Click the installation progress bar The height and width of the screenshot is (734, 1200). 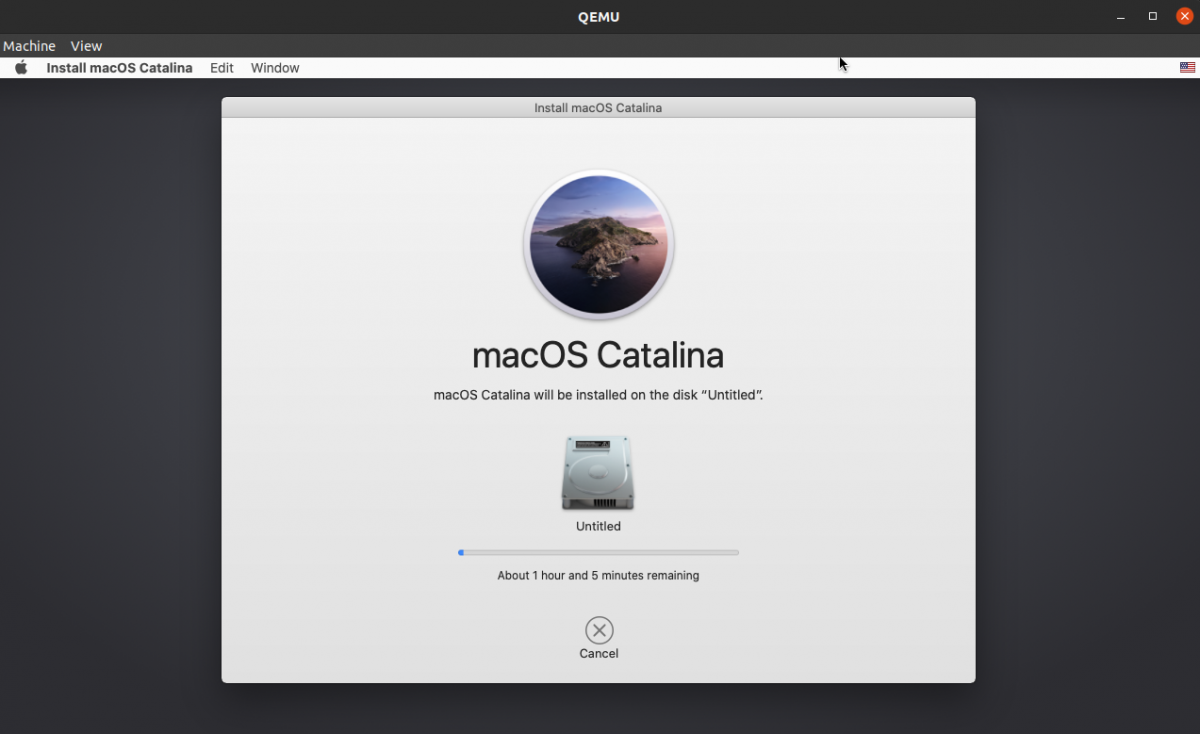[598, 552]
